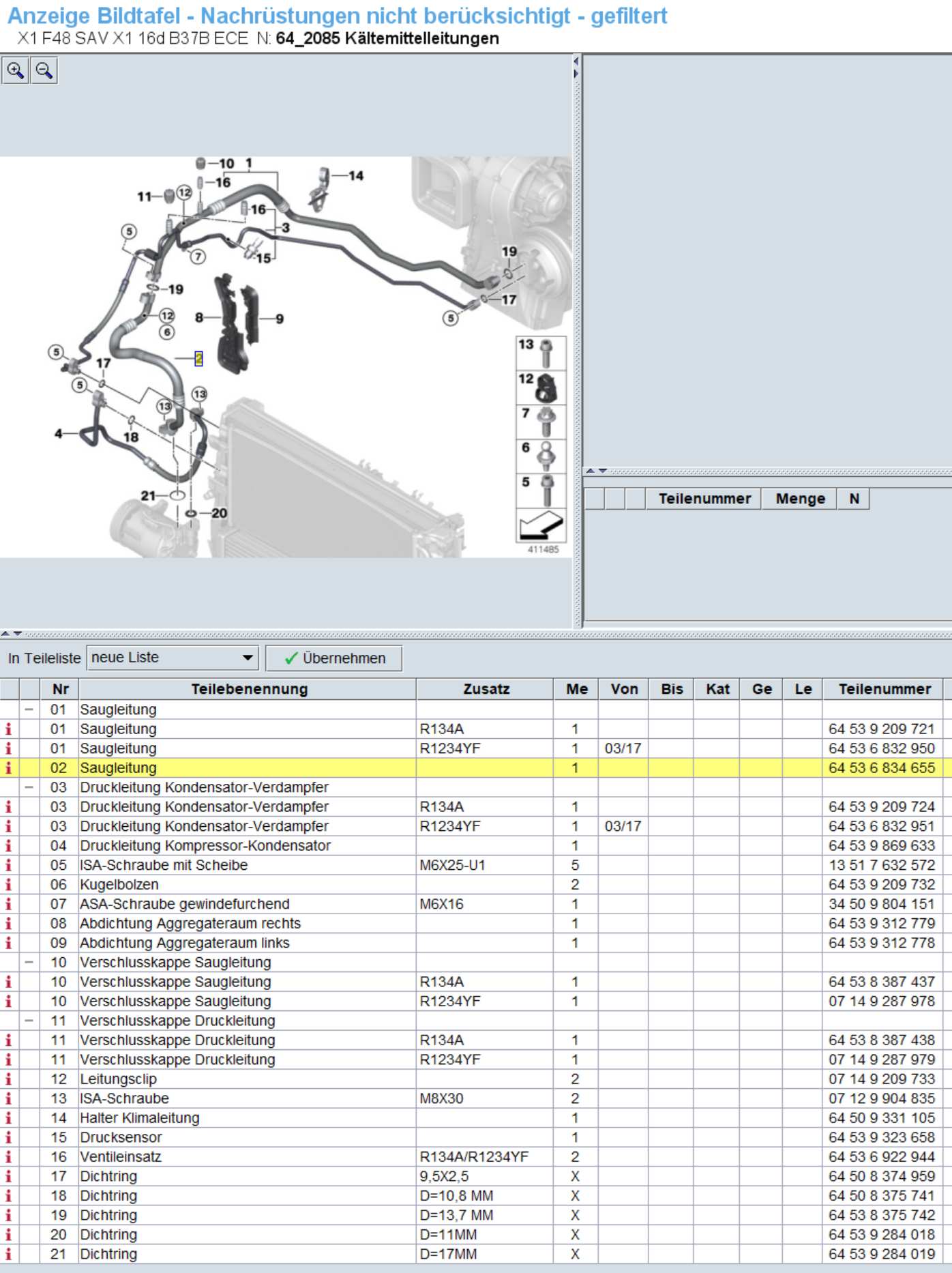952x1273 pixels.
Task: Open info icon for part 64 53 8 387 437
Action: tap(9, 982)
